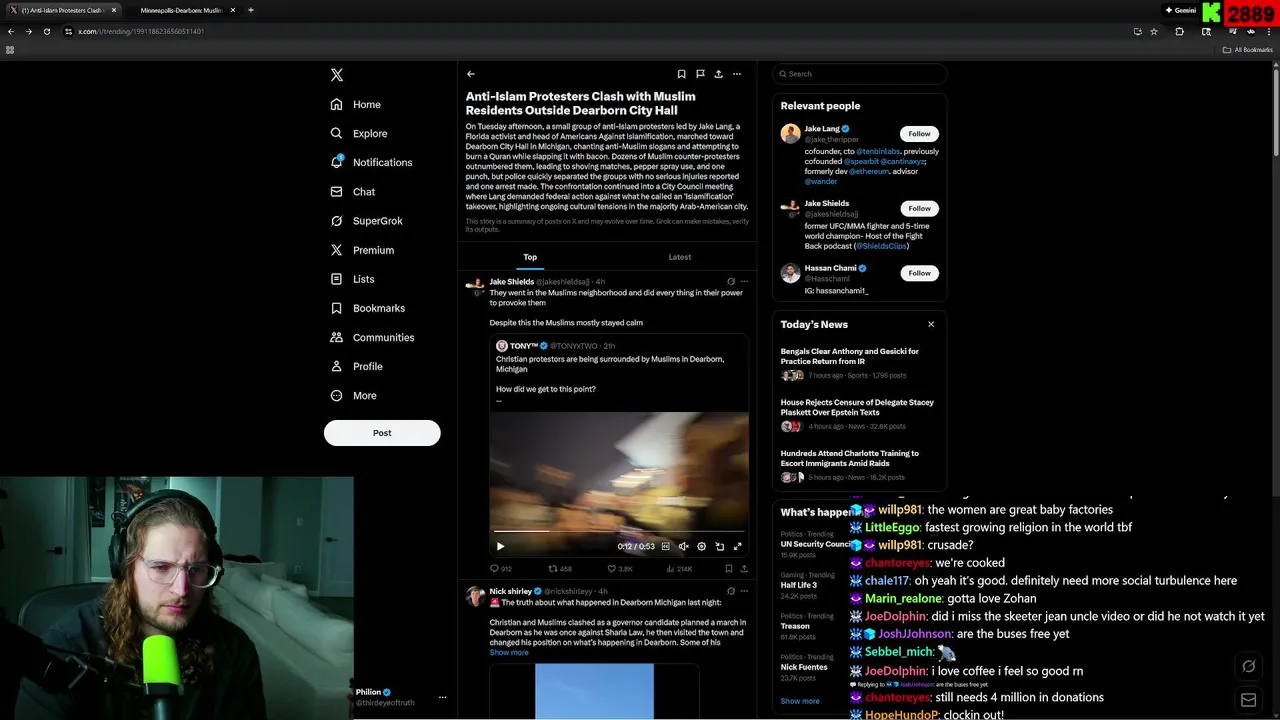This screenshot has height=720, width=1280.
Task: Switch to the Minneapolis-Dearborn browser tab
Action: (181, 10)
